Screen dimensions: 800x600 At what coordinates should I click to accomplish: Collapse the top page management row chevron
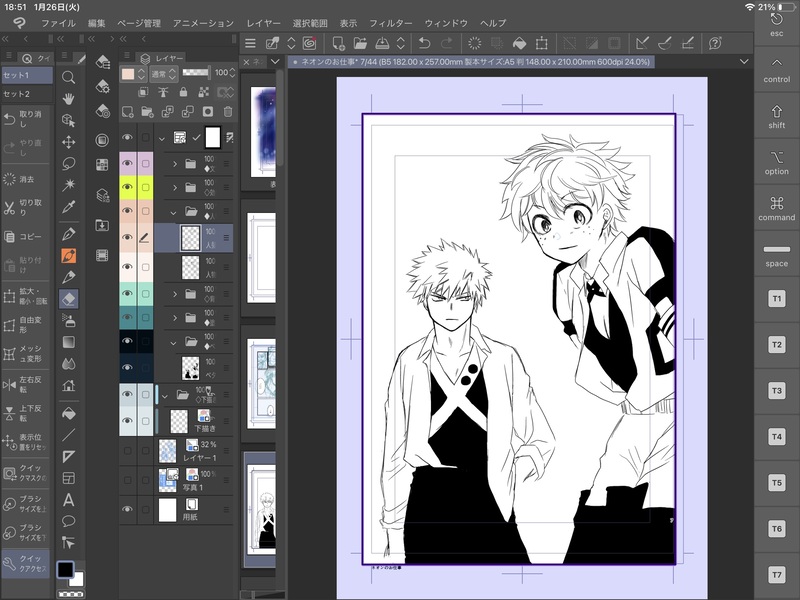pos(162,138)
